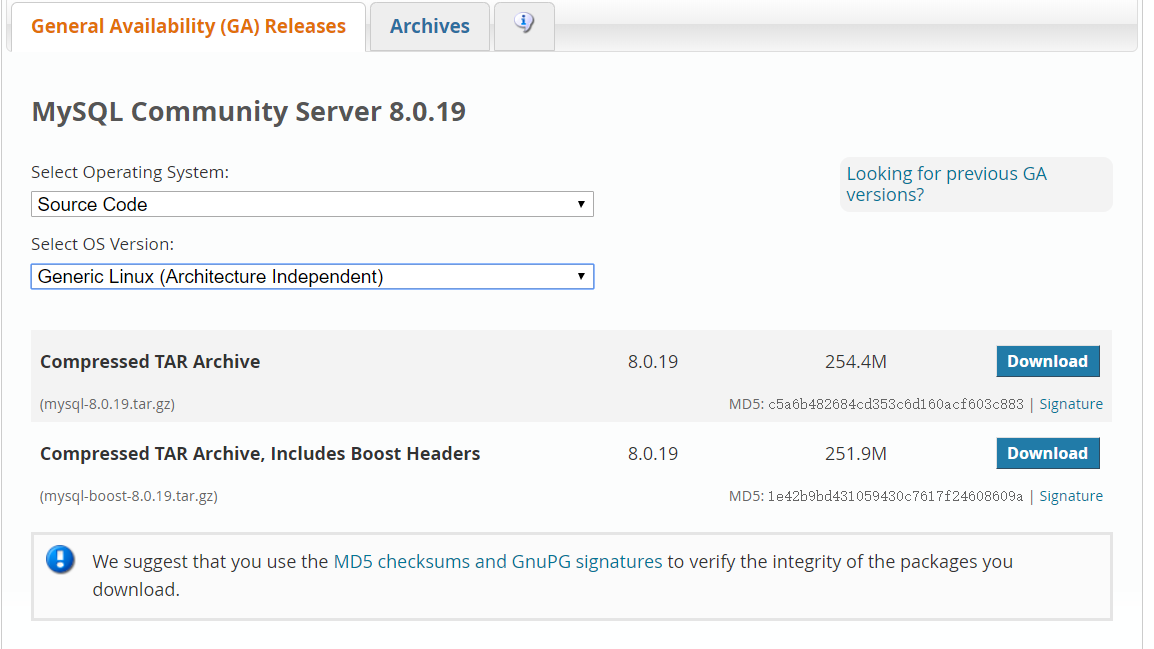Expand the Select OS Version dropdown
Screen dimensions: 1154x649
312,277
